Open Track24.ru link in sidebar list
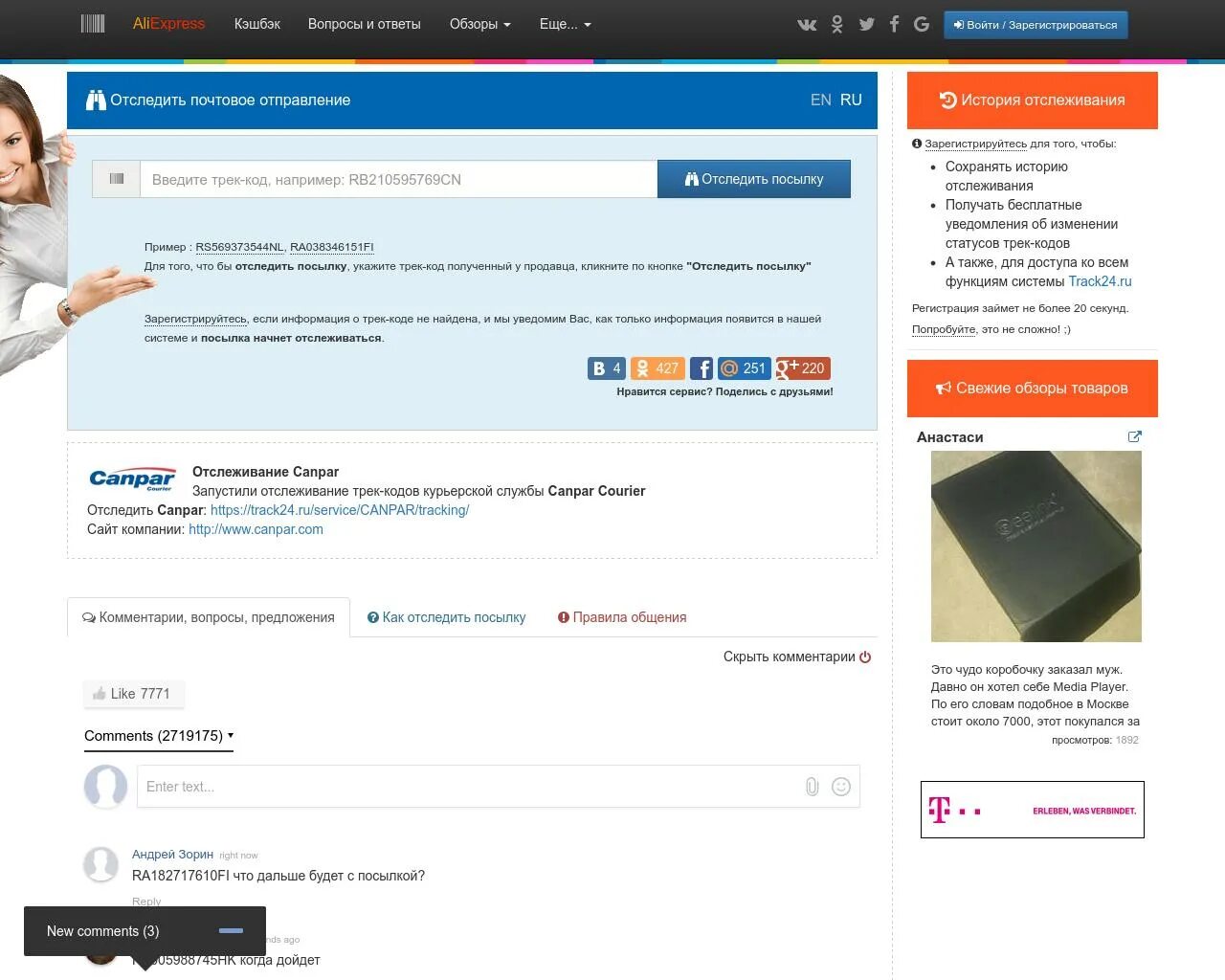The width and height of the screenshot is (1225, 980). [x=1100, y=281]
